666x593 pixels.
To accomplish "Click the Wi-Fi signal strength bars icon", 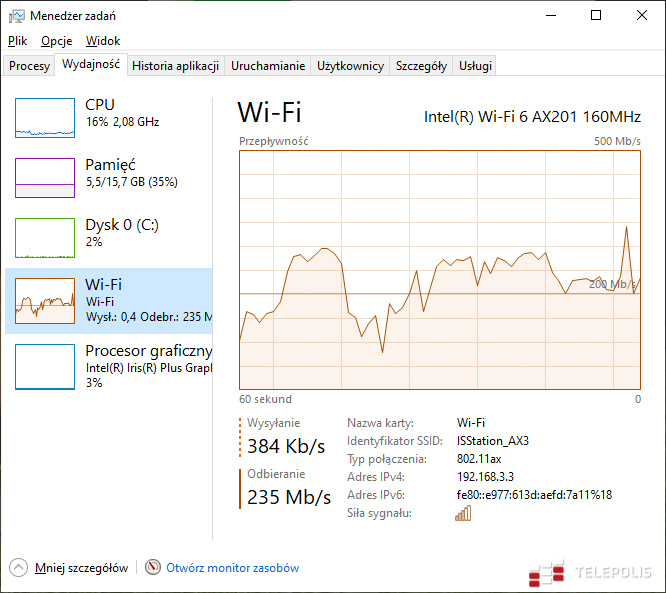I will pyautogui.click(x=463, y=513).
